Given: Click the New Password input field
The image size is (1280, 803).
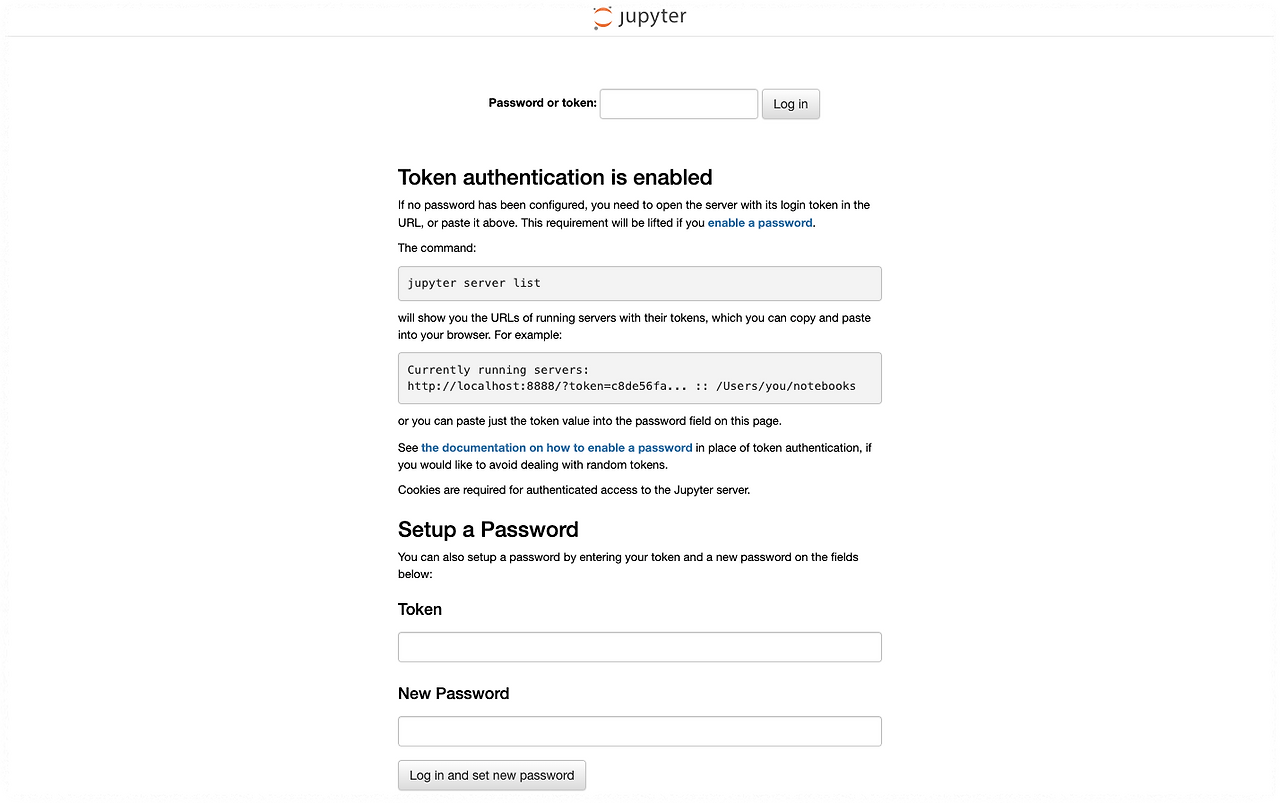Looking at the screenshot, I should click(x=639, y=731).
